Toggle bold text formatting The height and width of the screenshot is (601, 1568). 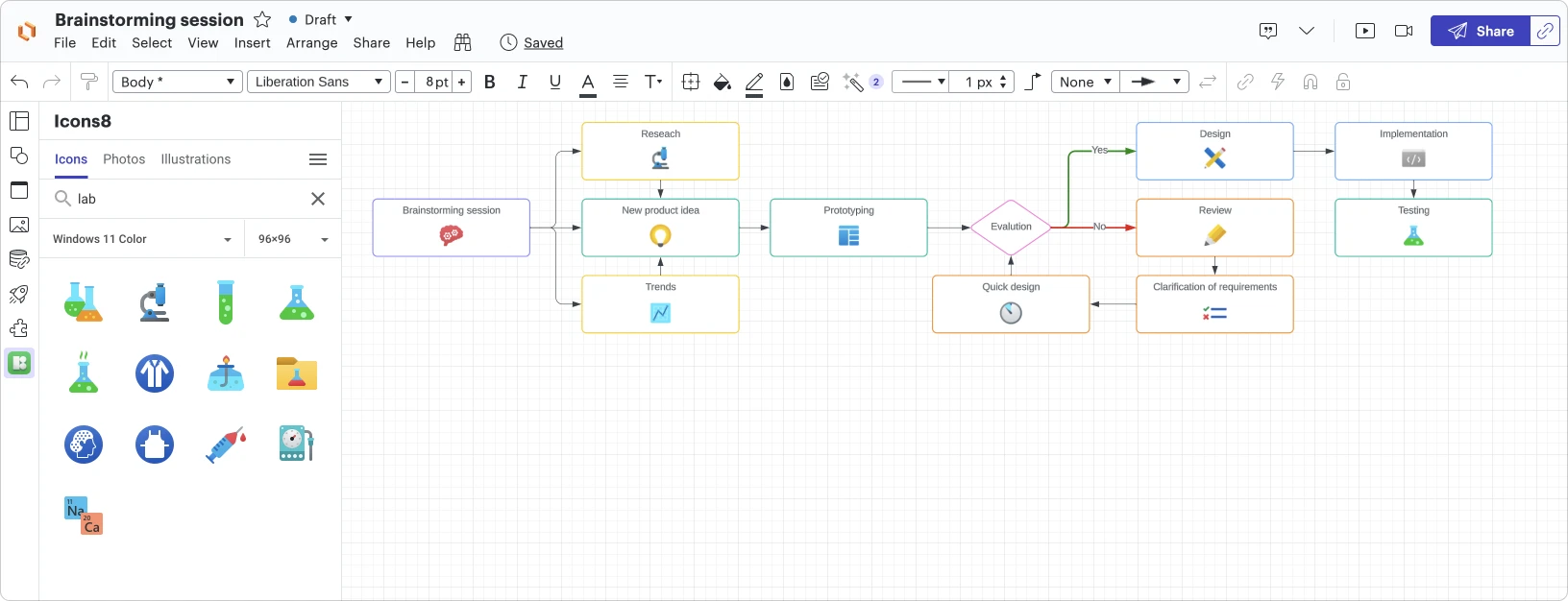tap(490, 82)
